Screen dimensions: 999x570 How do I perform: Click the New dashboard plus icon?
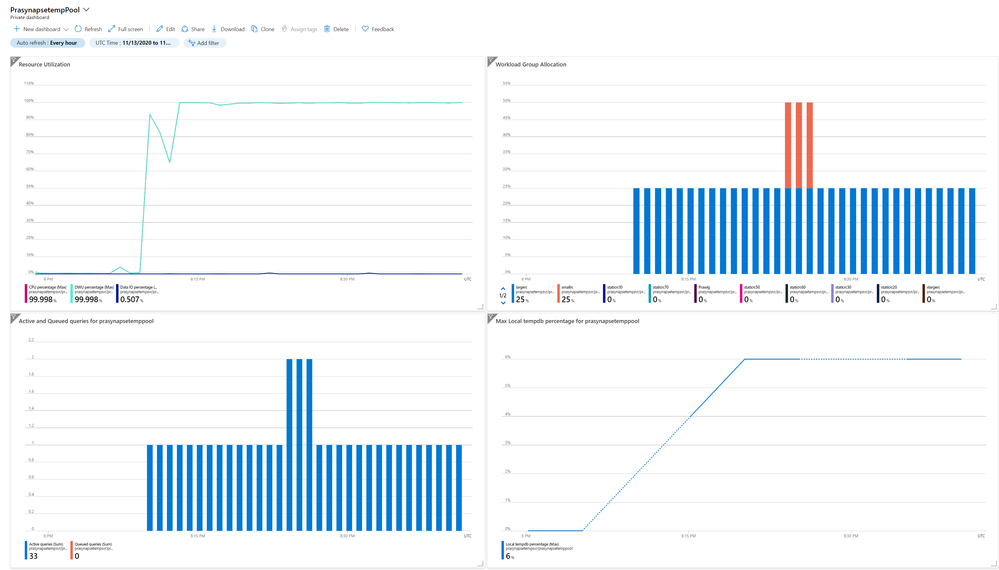(x=17, y=29)
